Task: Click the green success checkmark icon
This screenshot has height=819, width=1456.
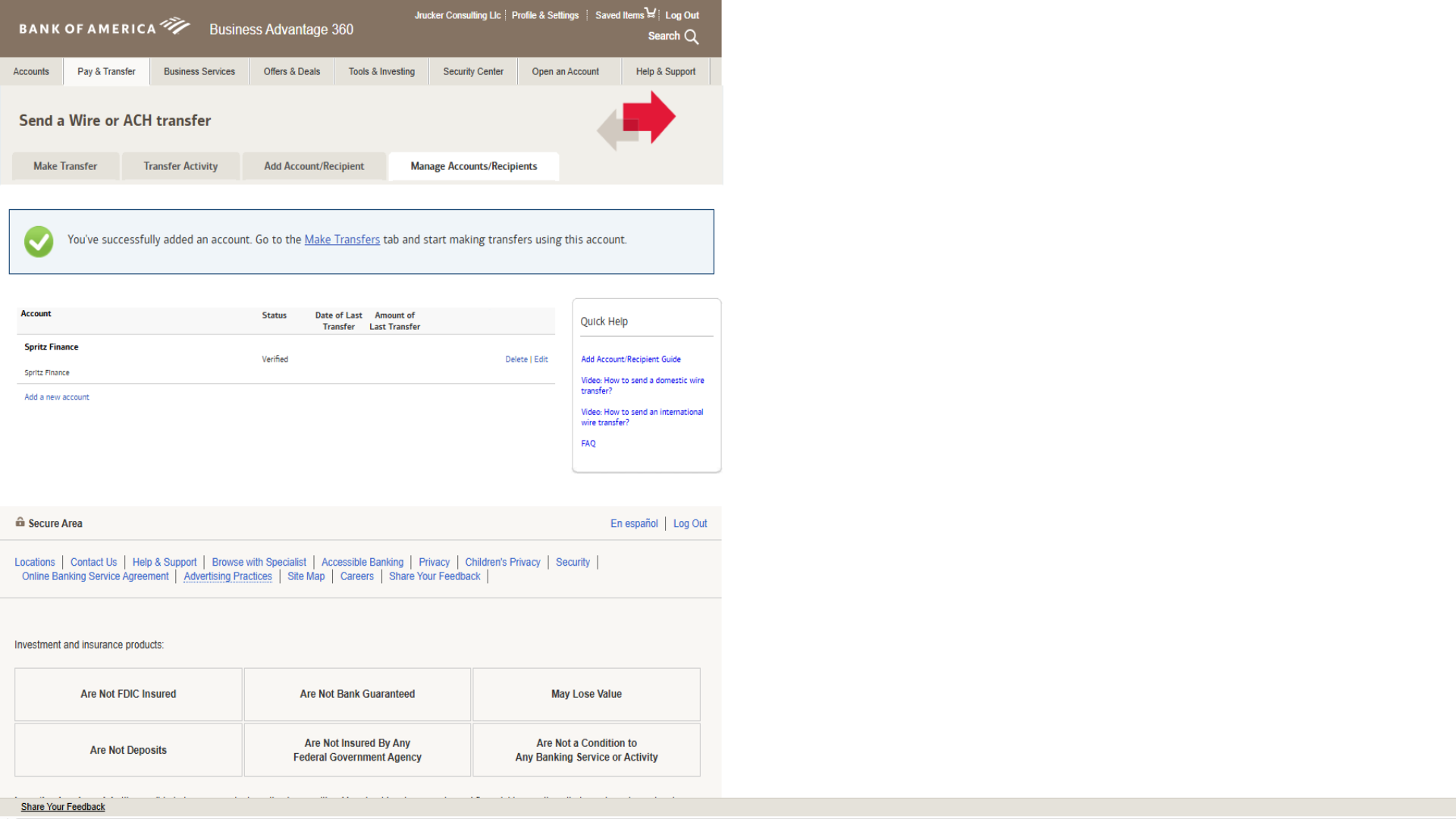Action: [39, 241]
